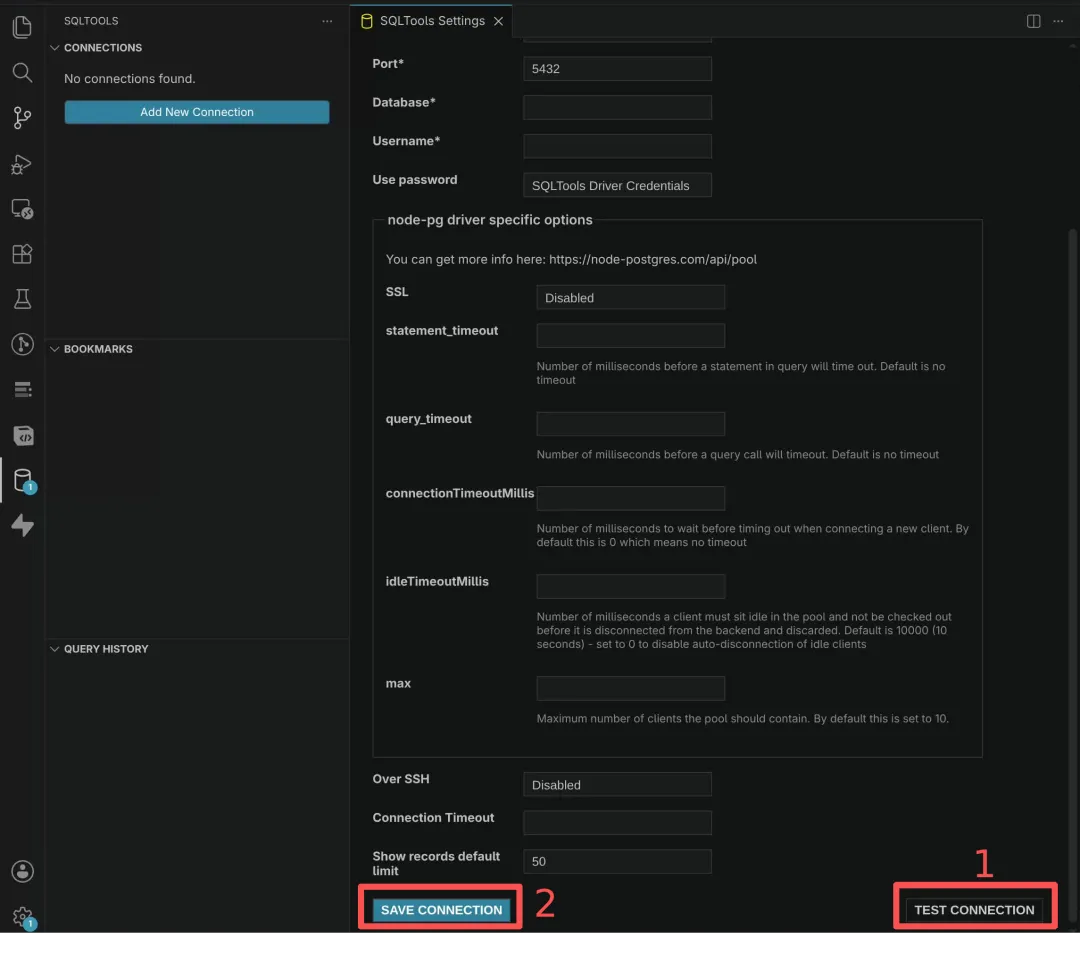Open SSL Disabled dropdown
Image resolution: width=1080 pixels, height=961 pixels.
[630, 298]
